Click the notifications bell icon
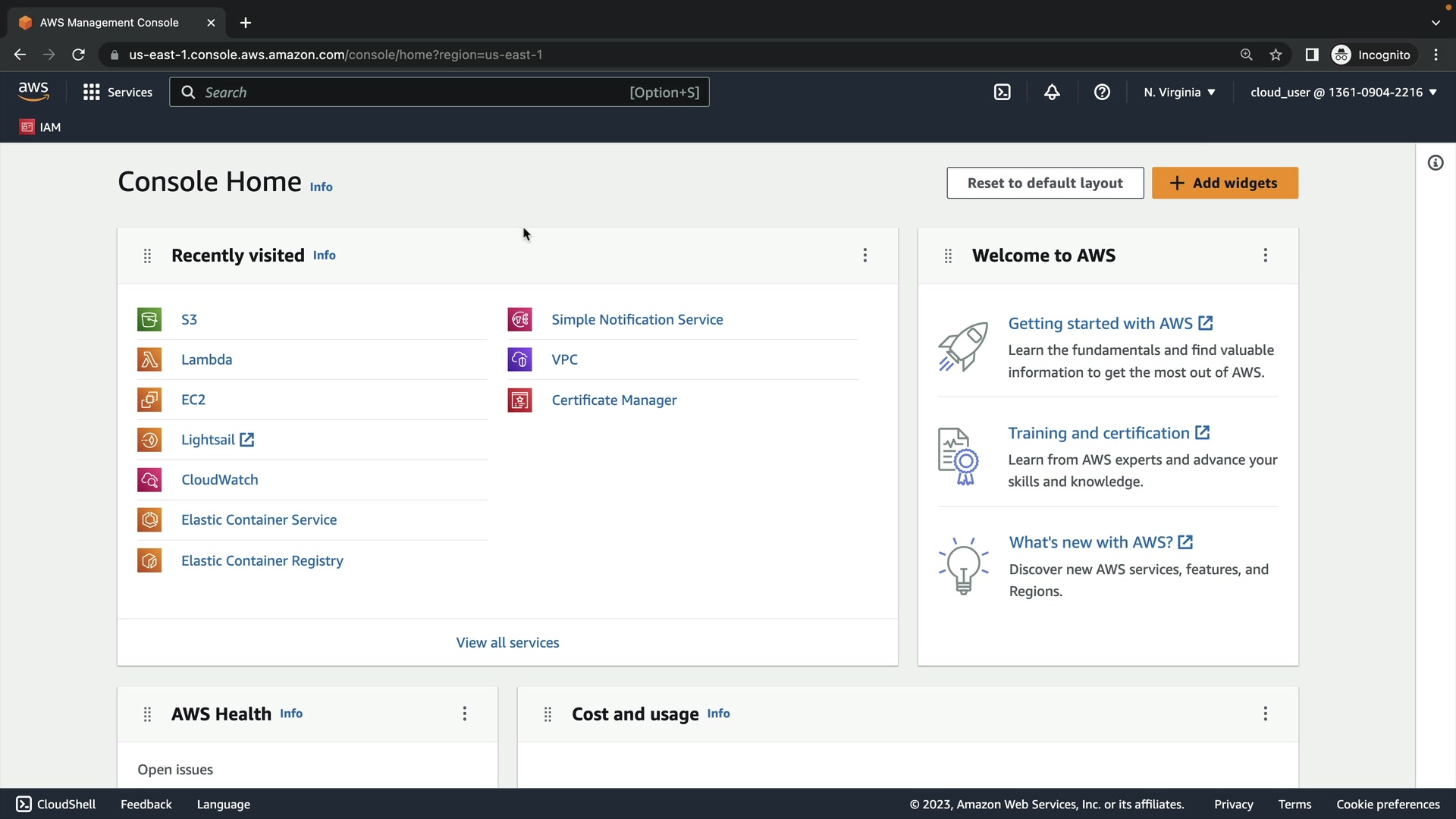 pyautogui.click(x=1052, y=93)
